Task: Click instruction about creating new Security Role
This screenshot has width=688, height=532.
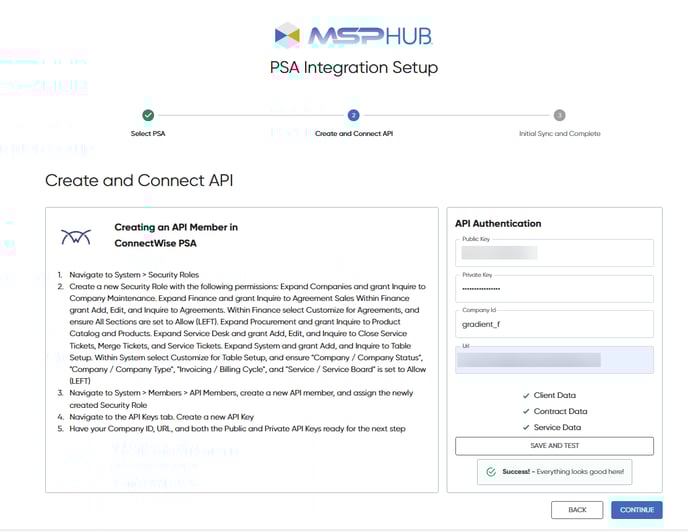Action: (x=247, y=334)
